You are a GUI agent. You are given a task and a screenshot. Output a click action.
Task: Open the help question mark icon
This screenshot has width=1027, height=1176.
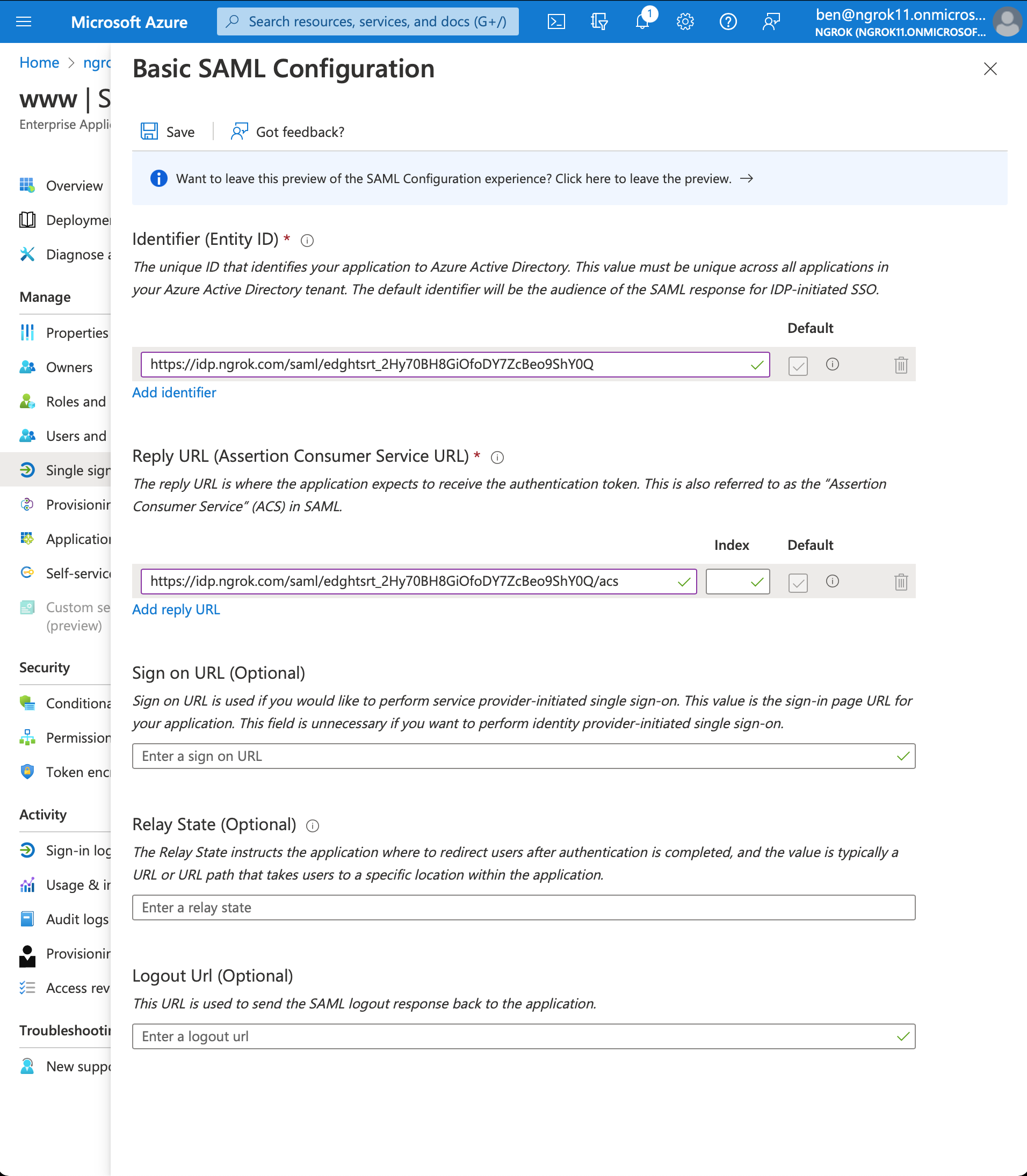(x=728, y=22)
